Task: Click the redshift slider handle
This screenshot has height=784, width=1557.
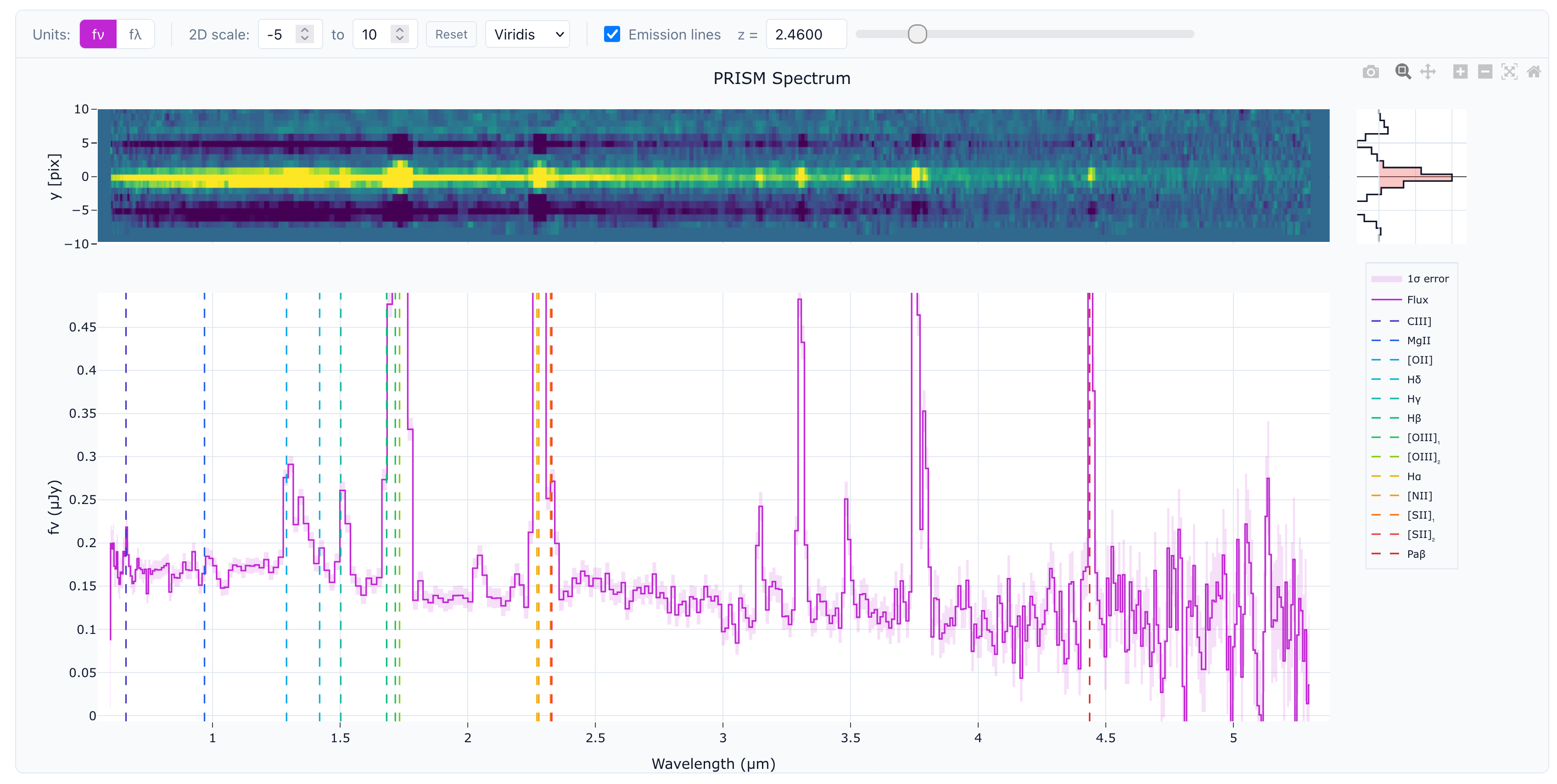Action: [918, 34]
